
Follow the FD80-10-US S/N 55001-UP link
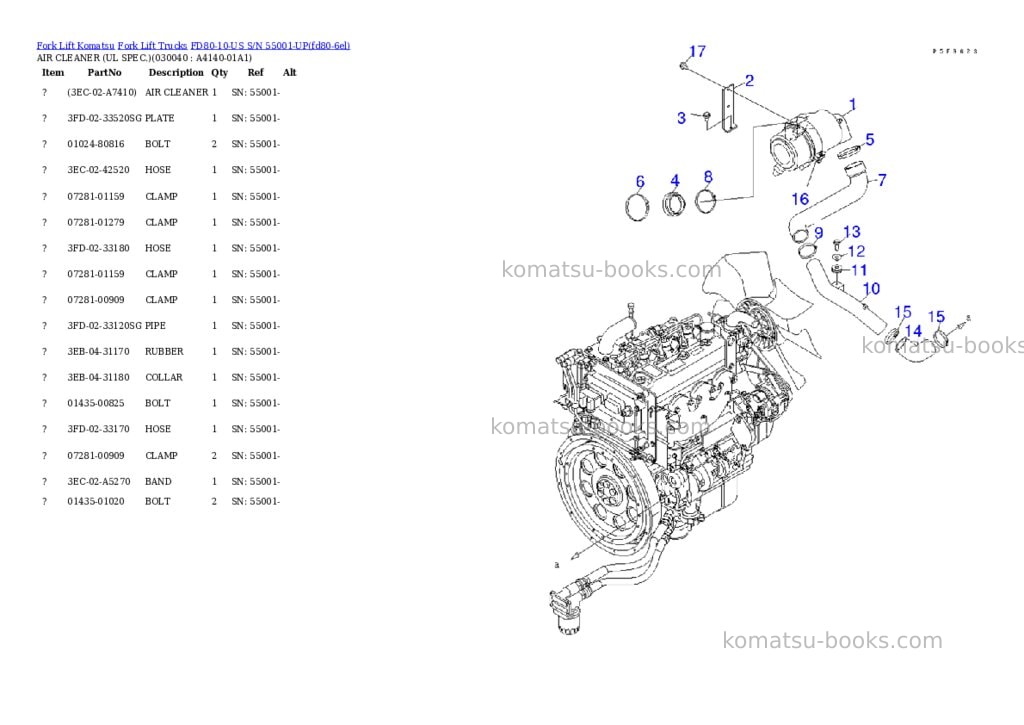270,46
